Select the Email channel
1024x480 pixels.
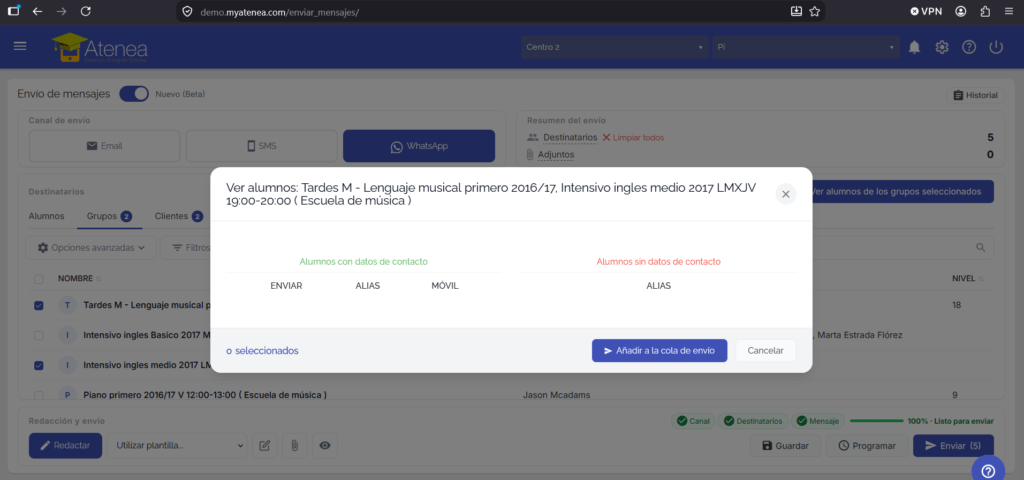coord(104,146)
